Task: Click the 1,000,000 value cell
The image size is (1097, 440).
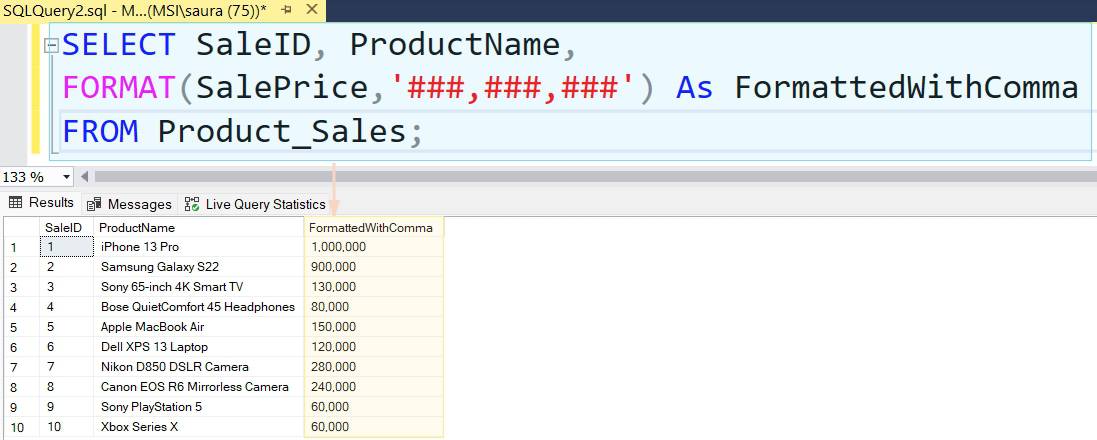Action: 374,247
